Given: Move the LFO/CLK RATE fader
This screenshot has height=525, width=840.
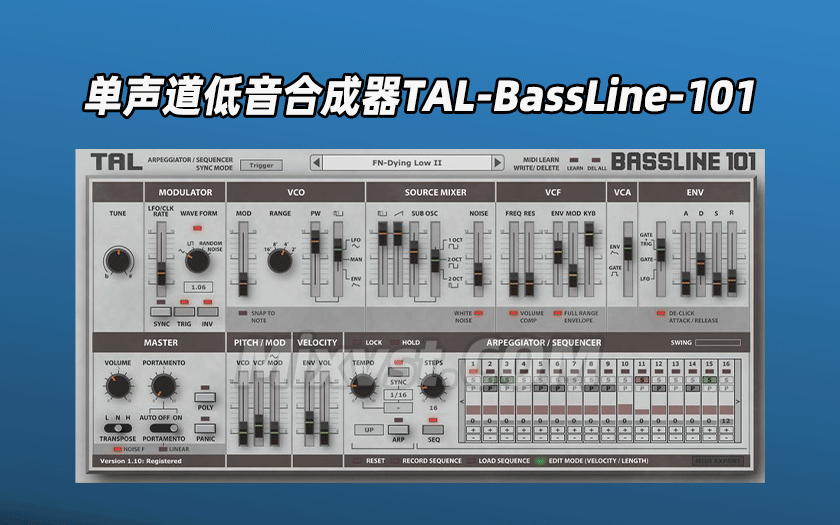Looking at the screenshot, I should point(161,274).
